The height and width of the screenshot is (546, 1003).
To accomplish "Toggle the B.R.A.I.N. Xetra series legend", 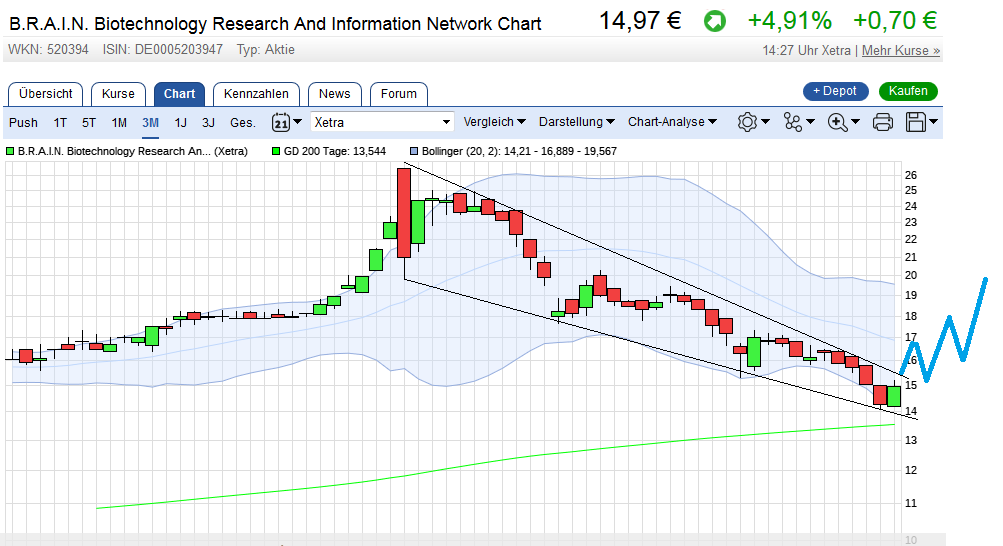I will (11, 152).
